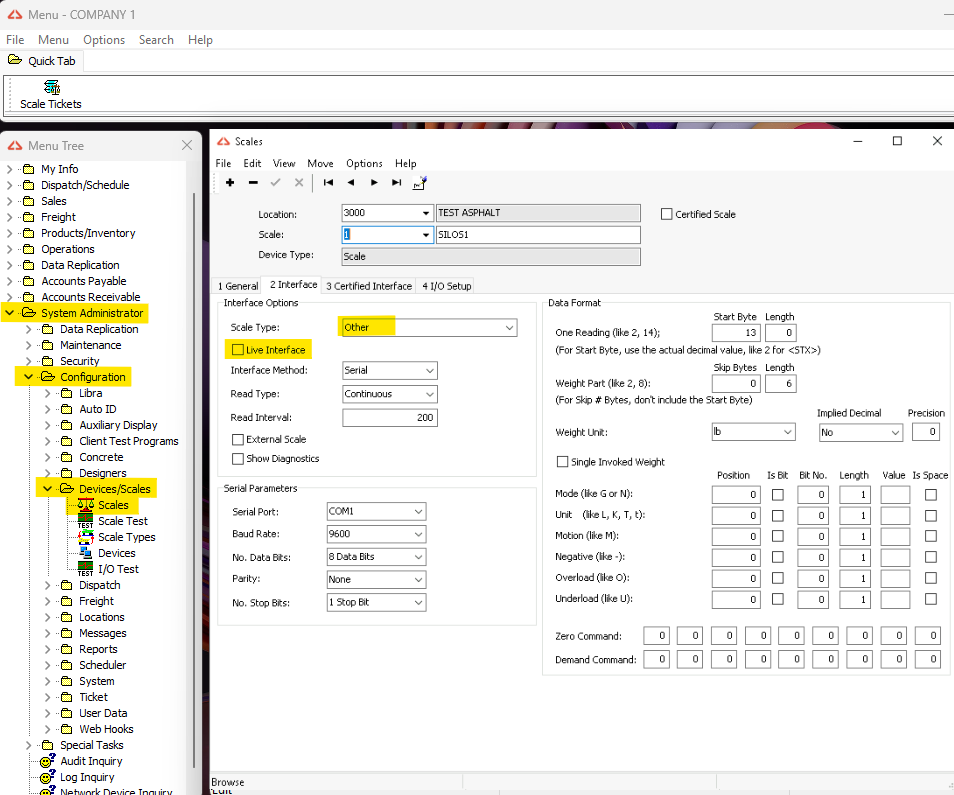Open the Search menu in main menu bar
This screenshot has width=954, height=795.
click(156, 40)
